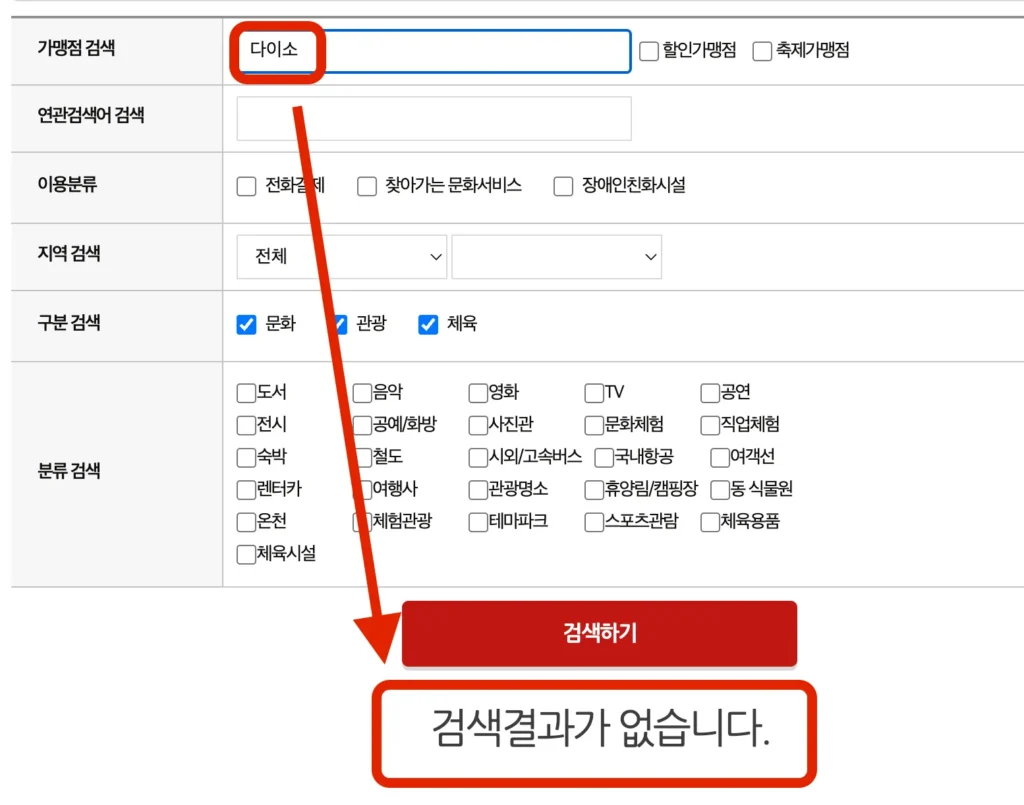Enable the 휴양림/캠핑장 checkbox
Screen dimensions: 1024x805
(594, 490)
